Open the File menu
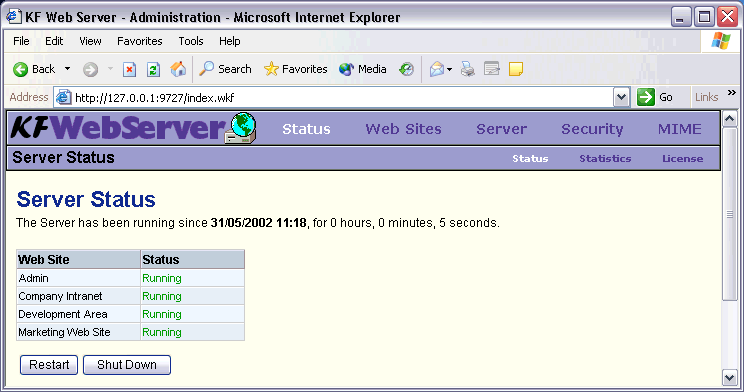Image resolution: width=744 pixels, height=392 pixels. tap(21, 41)
